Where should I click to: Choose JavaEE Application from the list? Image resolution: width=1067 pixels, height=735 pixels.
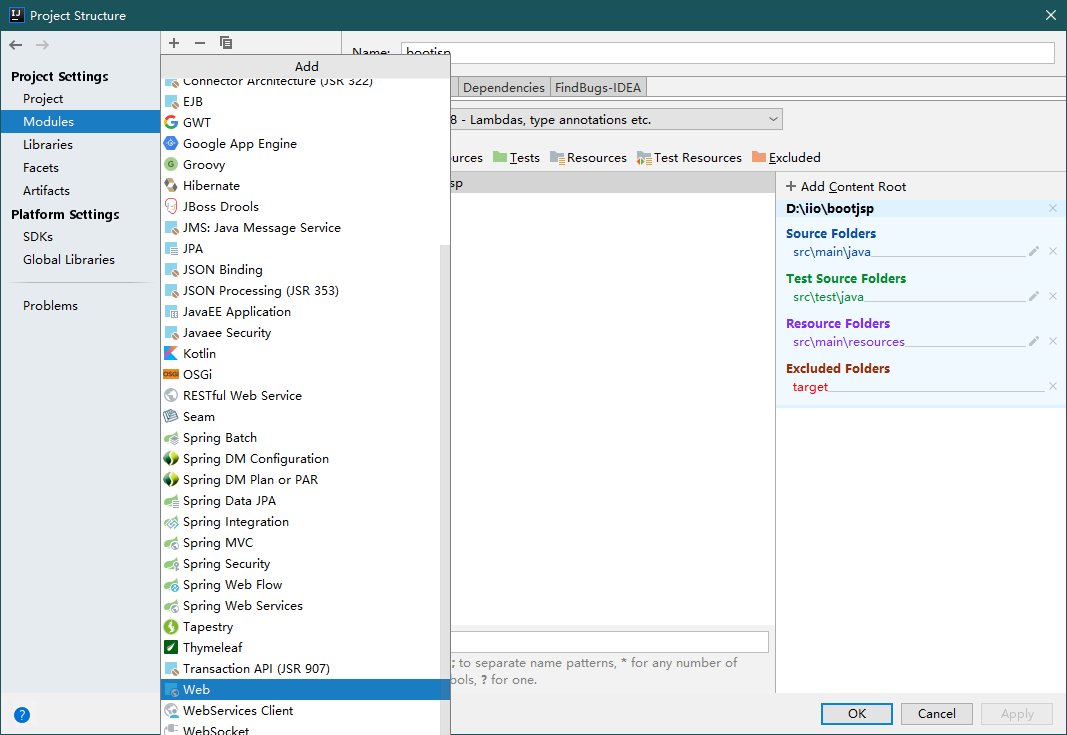click(x=300, y=312)
